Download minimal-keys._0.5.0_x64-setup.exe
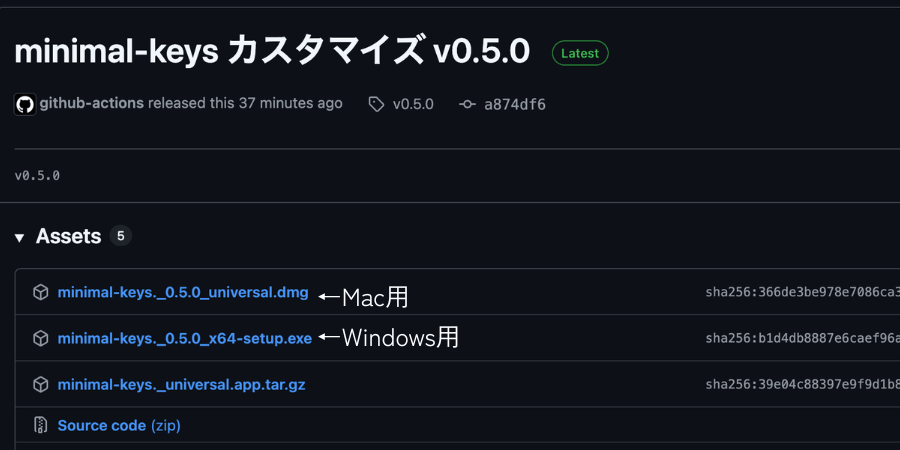900x450 pixels. pos(185,339)
